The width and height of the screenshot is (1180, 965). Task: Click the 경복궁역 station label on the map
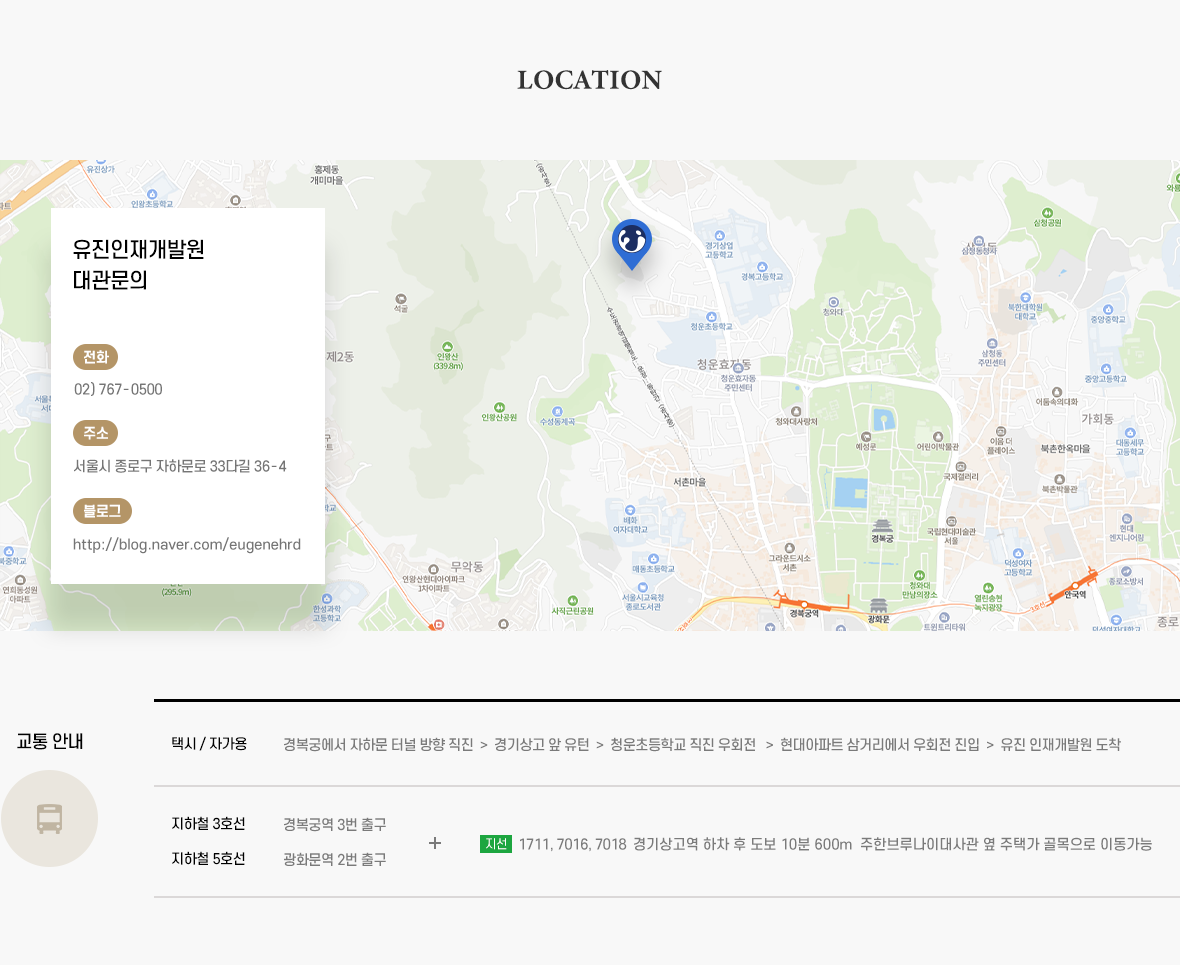tap(804, 613)
